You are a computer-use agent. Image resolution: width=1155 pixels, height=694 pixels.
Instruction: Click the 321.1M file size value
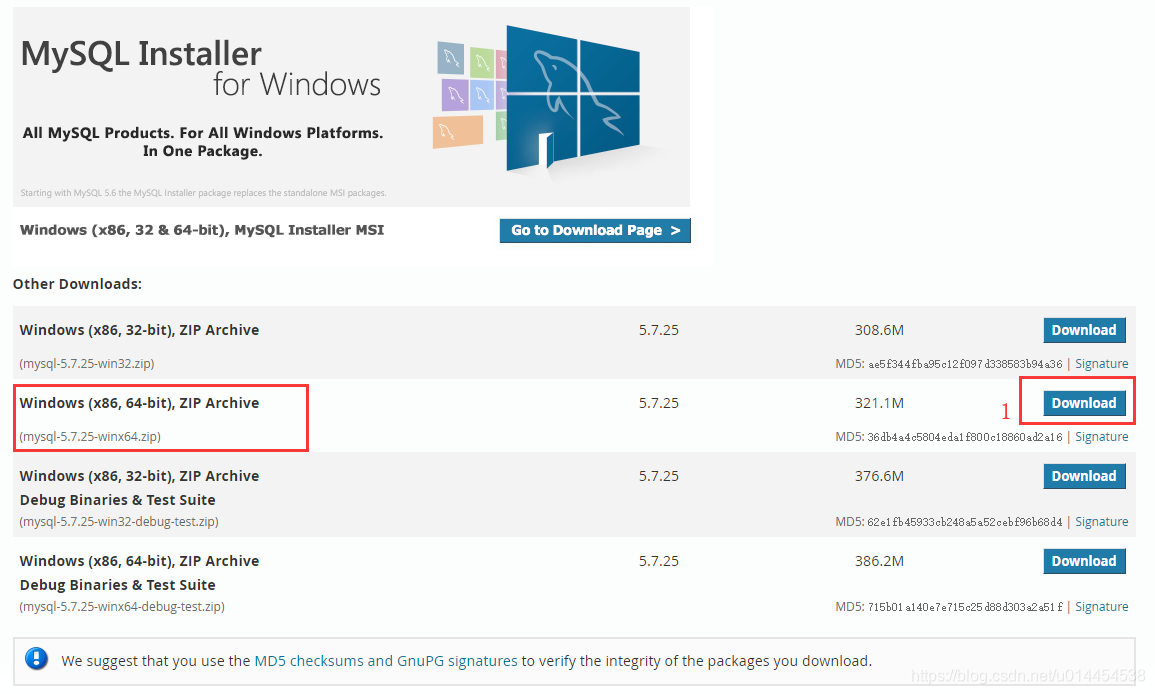(x=879, y=403)
